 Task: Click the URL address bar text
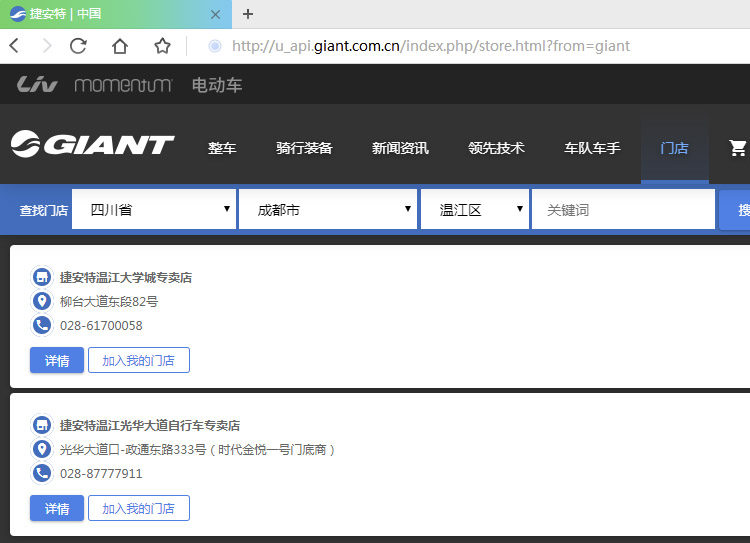coord(430,46)
